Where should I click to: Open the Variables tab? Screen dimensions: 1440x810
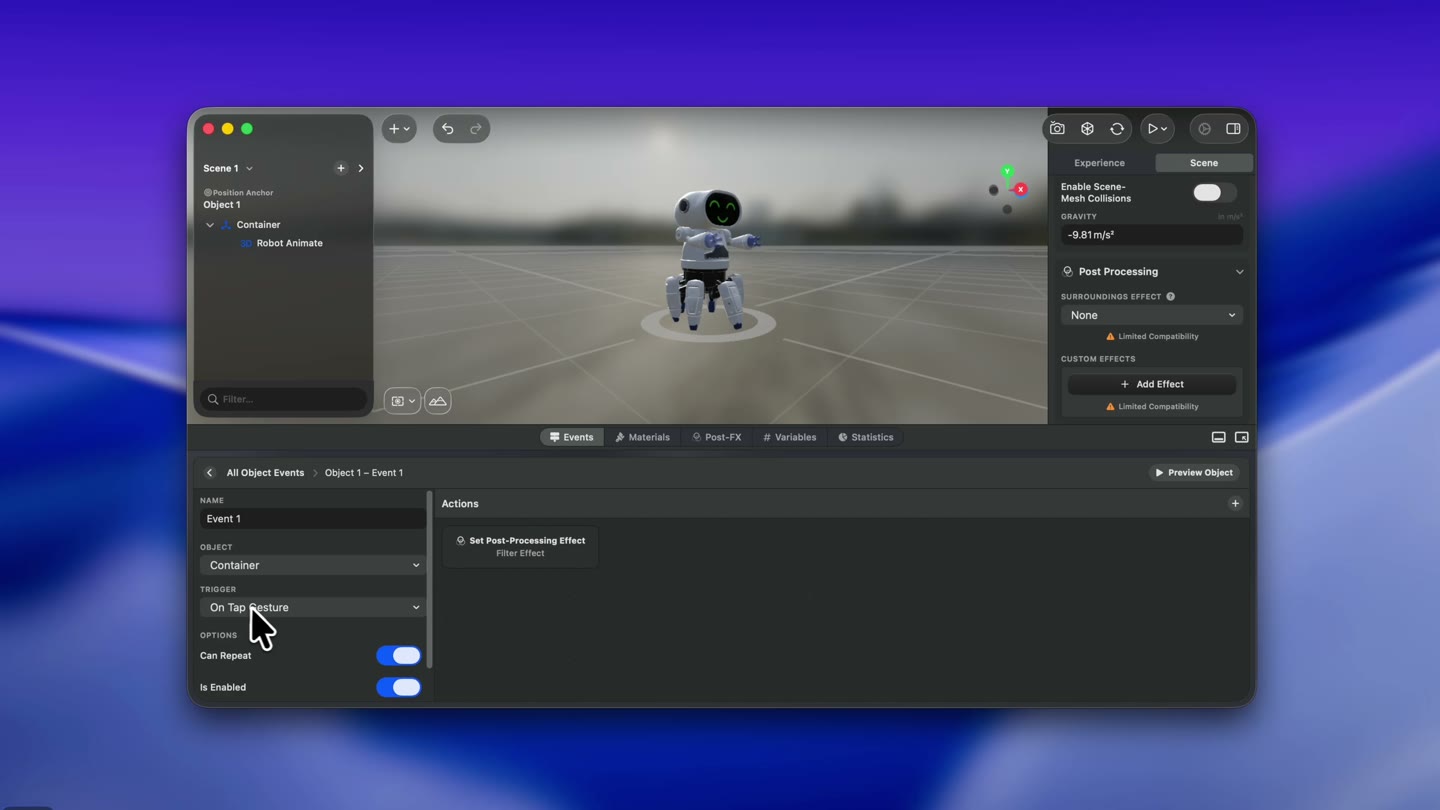[789, 437]
